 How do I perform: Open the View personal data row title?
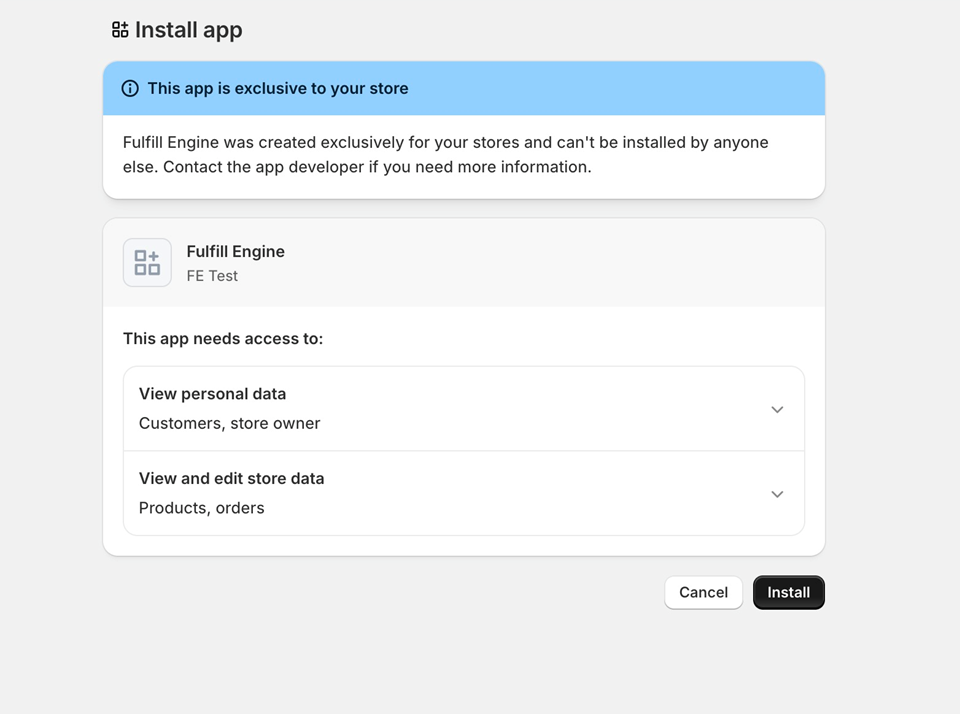[x=212, y=394]
